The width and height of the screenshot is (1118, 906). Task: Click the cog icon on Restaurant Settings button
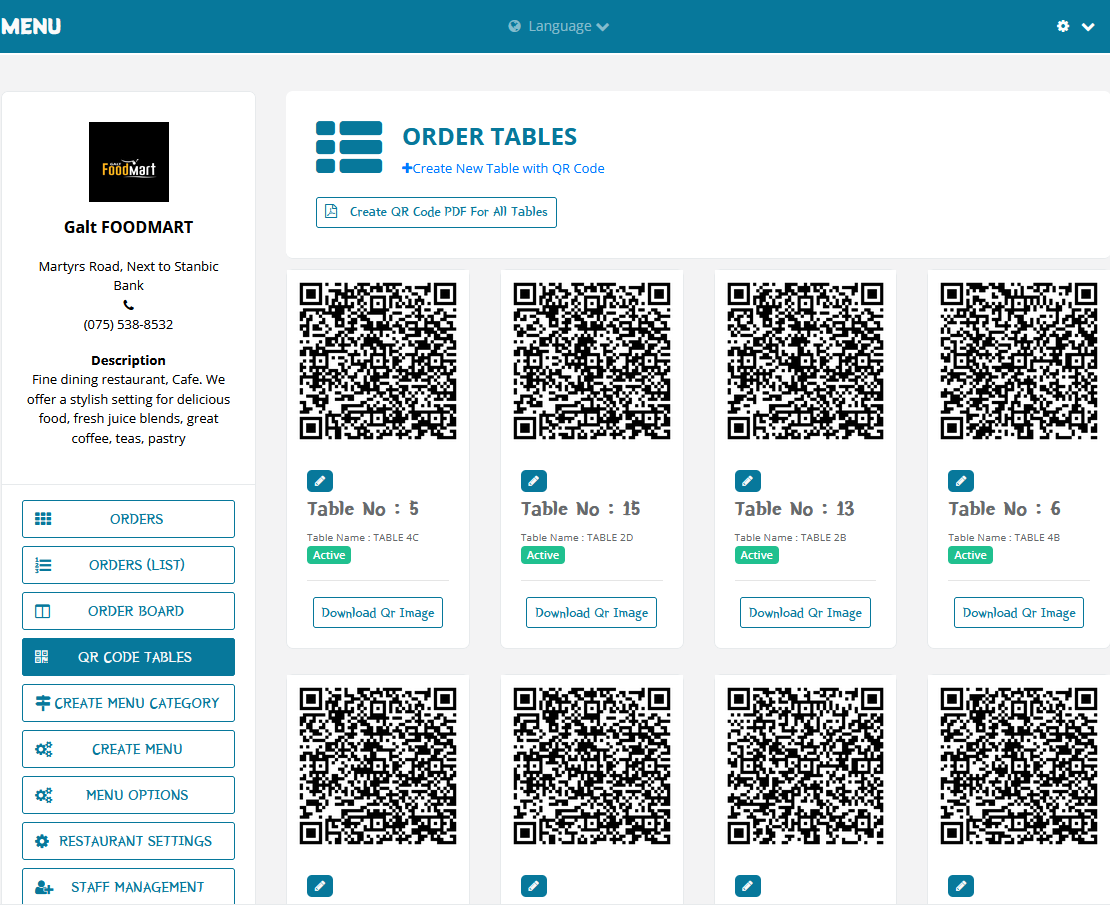coord(42,841)
